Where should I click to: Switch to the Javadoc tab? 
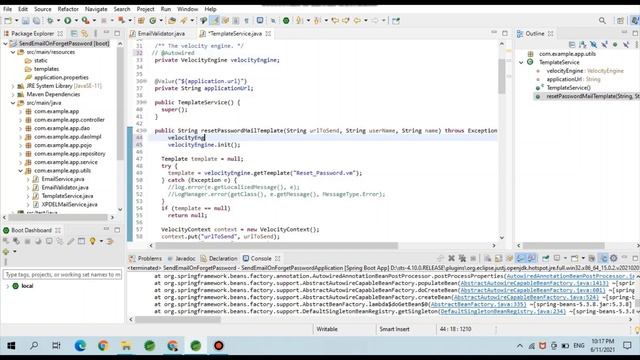click(x=181, y=258)
